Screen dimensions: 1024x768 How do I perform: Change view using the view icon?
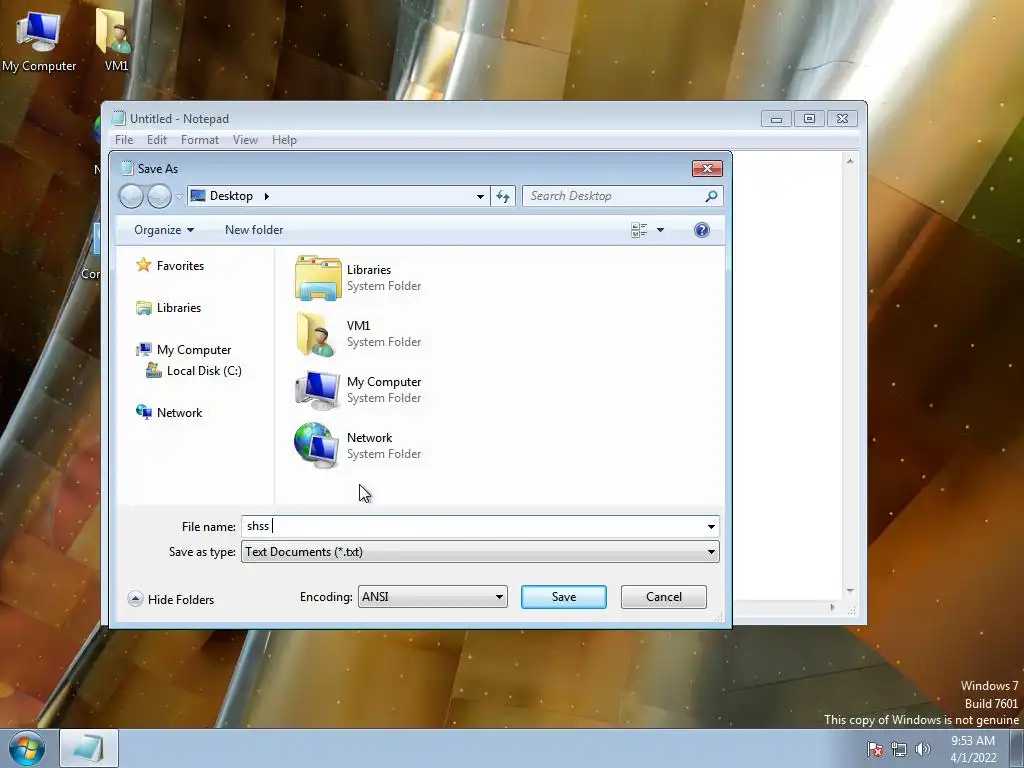[x=639, y=230]
